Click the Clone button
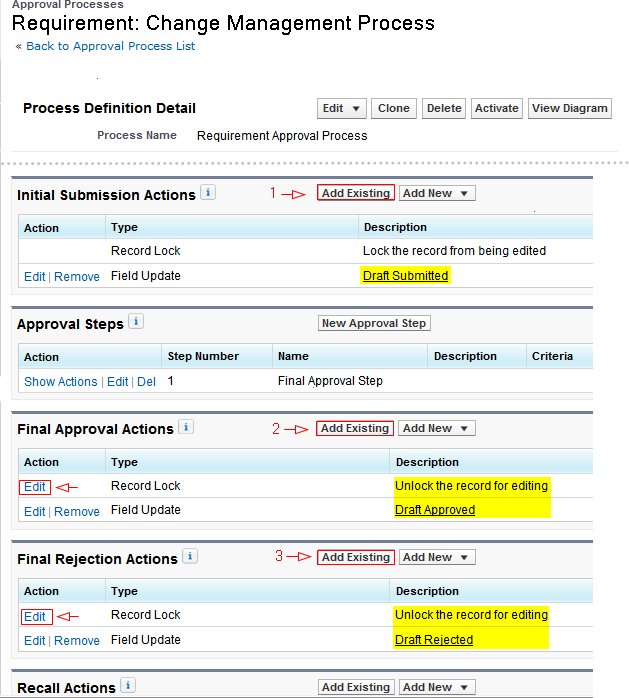Screen dimensions: 629x698 (394, 109)
